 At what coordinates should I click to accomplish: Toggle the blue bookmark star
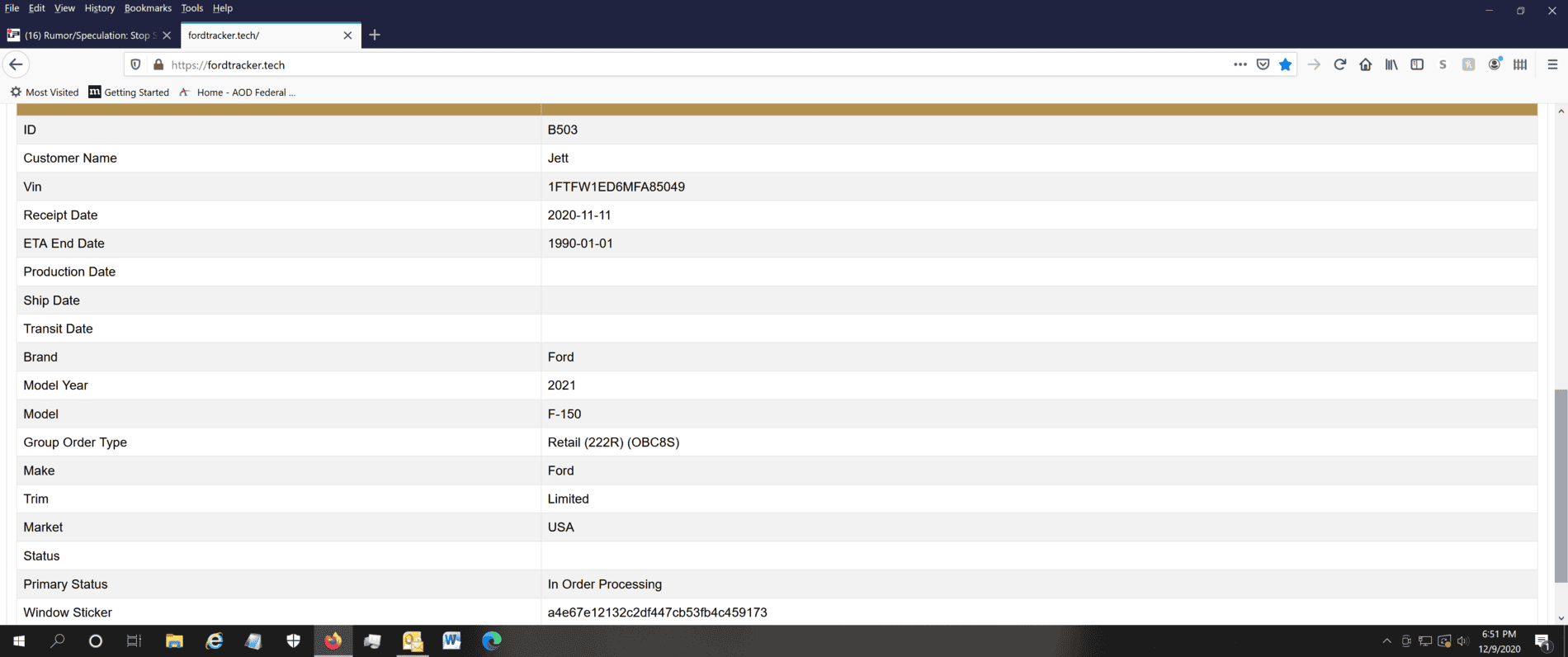click(1285, 64)
